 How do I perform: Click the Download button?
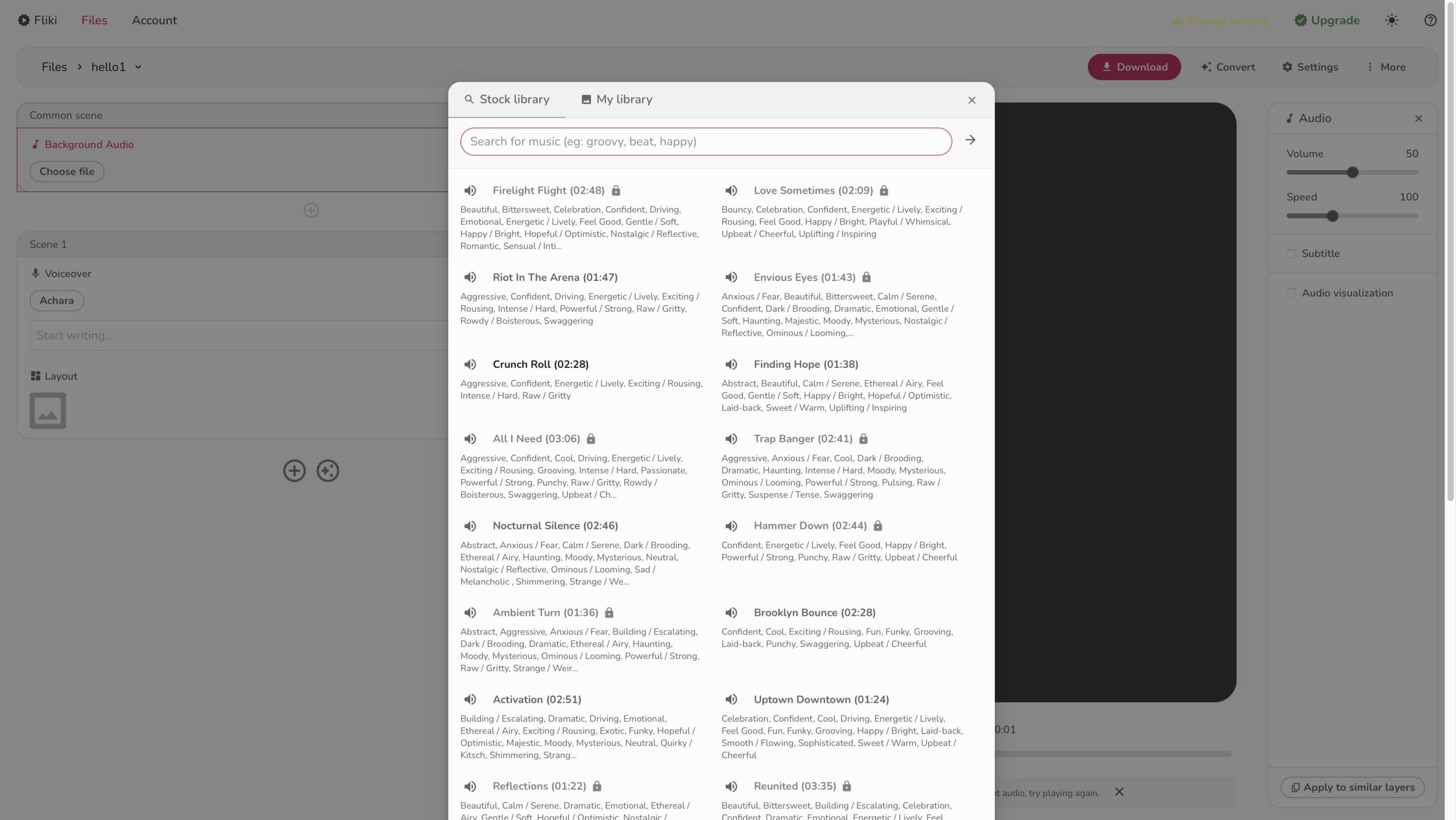tap(1134, 67)
